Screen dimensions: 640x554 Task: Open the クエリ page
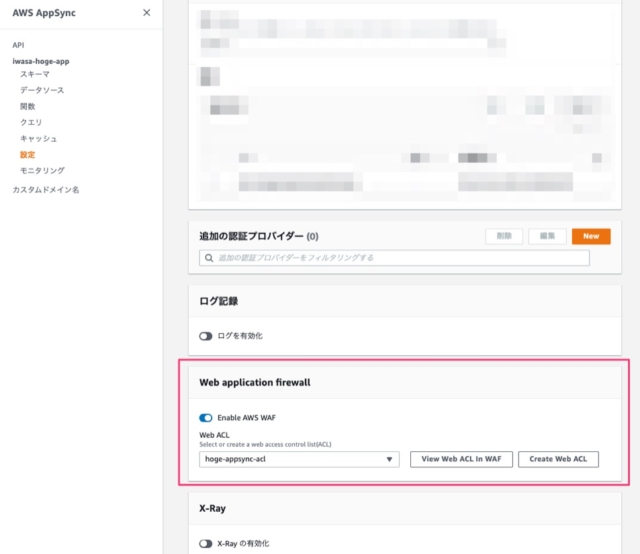coord(31,122)
